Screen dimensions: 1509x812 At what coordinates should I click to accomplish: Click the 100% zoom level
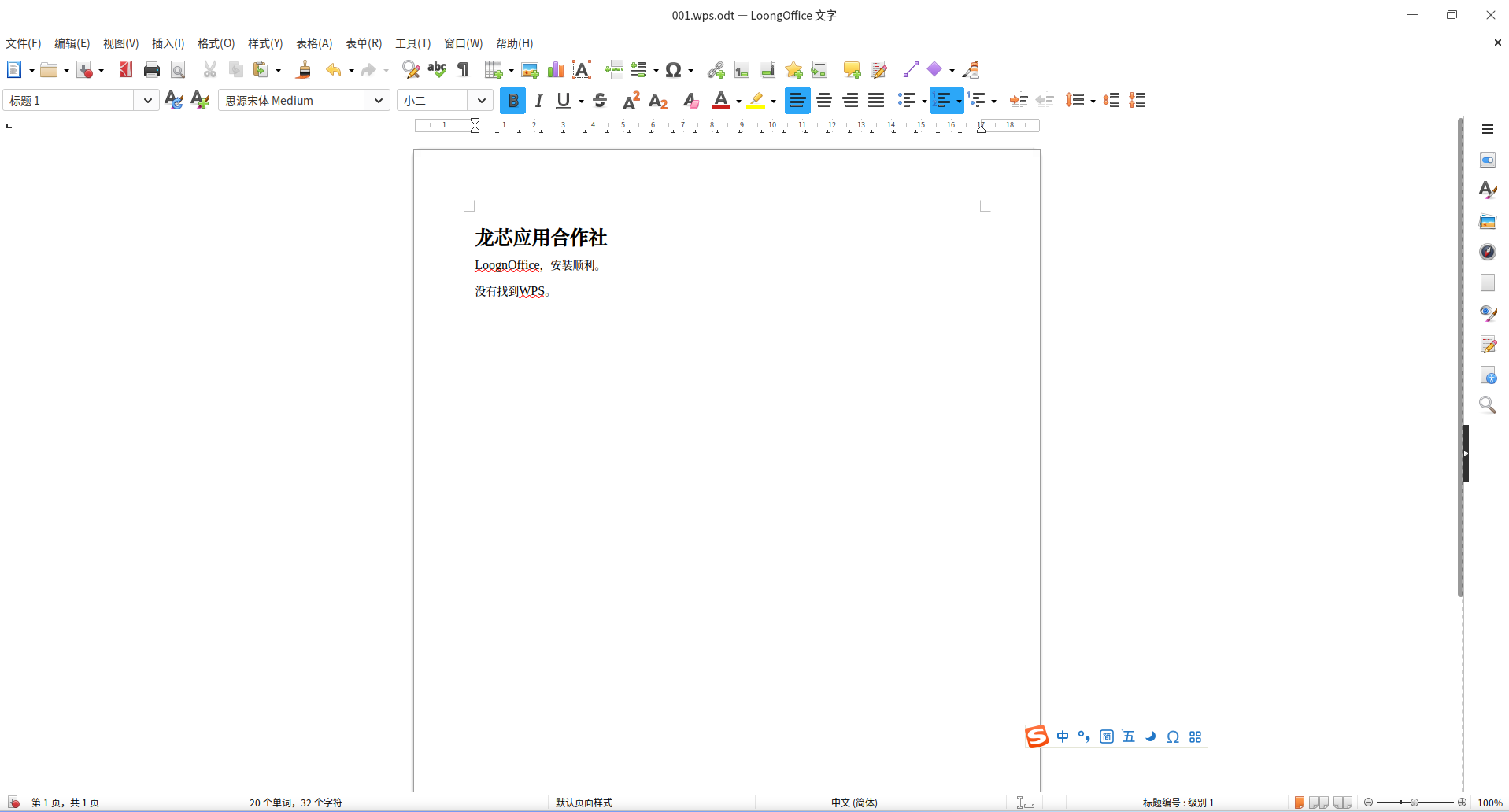[1490, 803]
